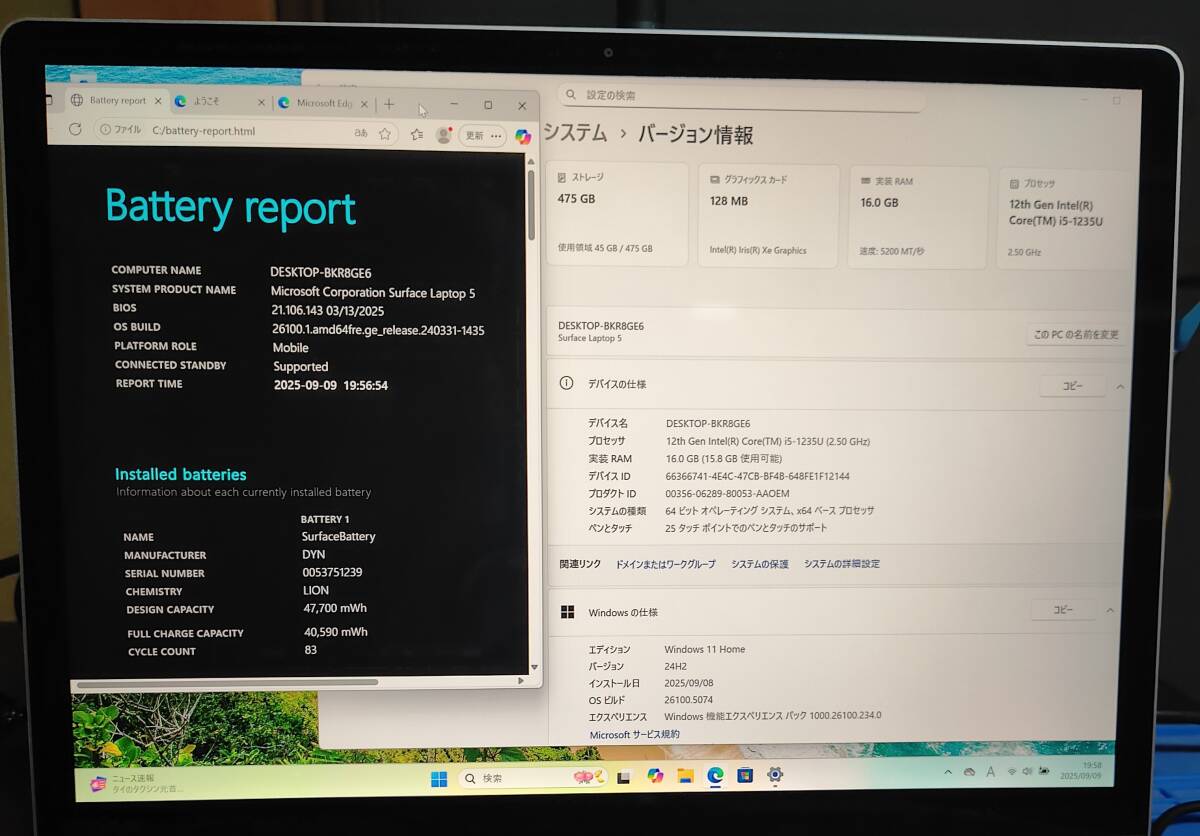Open a new Edge tab
This screenshot has width=1200, height=836.
[389, 104]
